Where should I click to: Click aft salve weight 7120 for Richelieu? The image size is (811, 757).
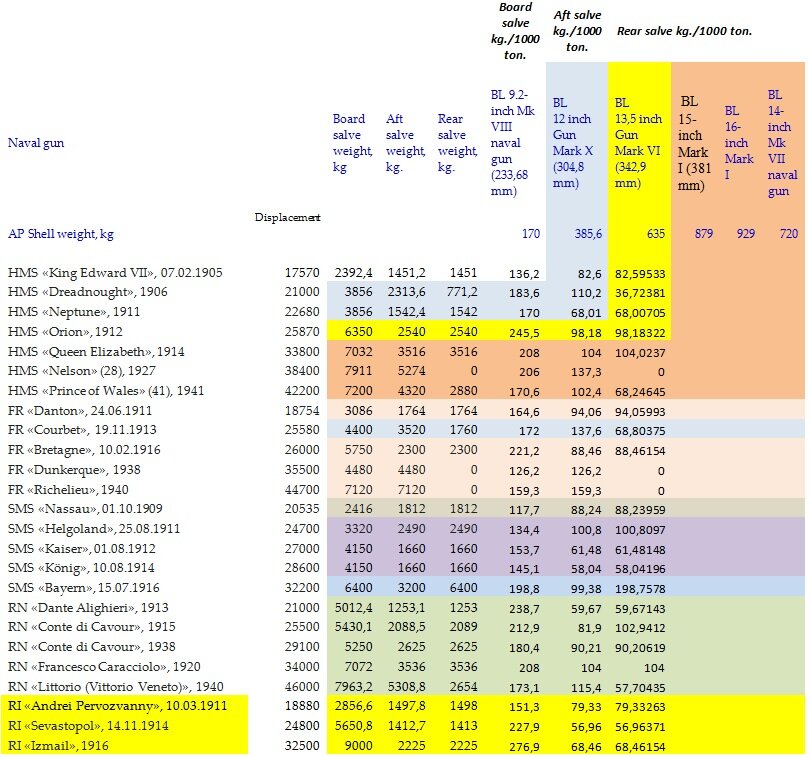(411, 489)
